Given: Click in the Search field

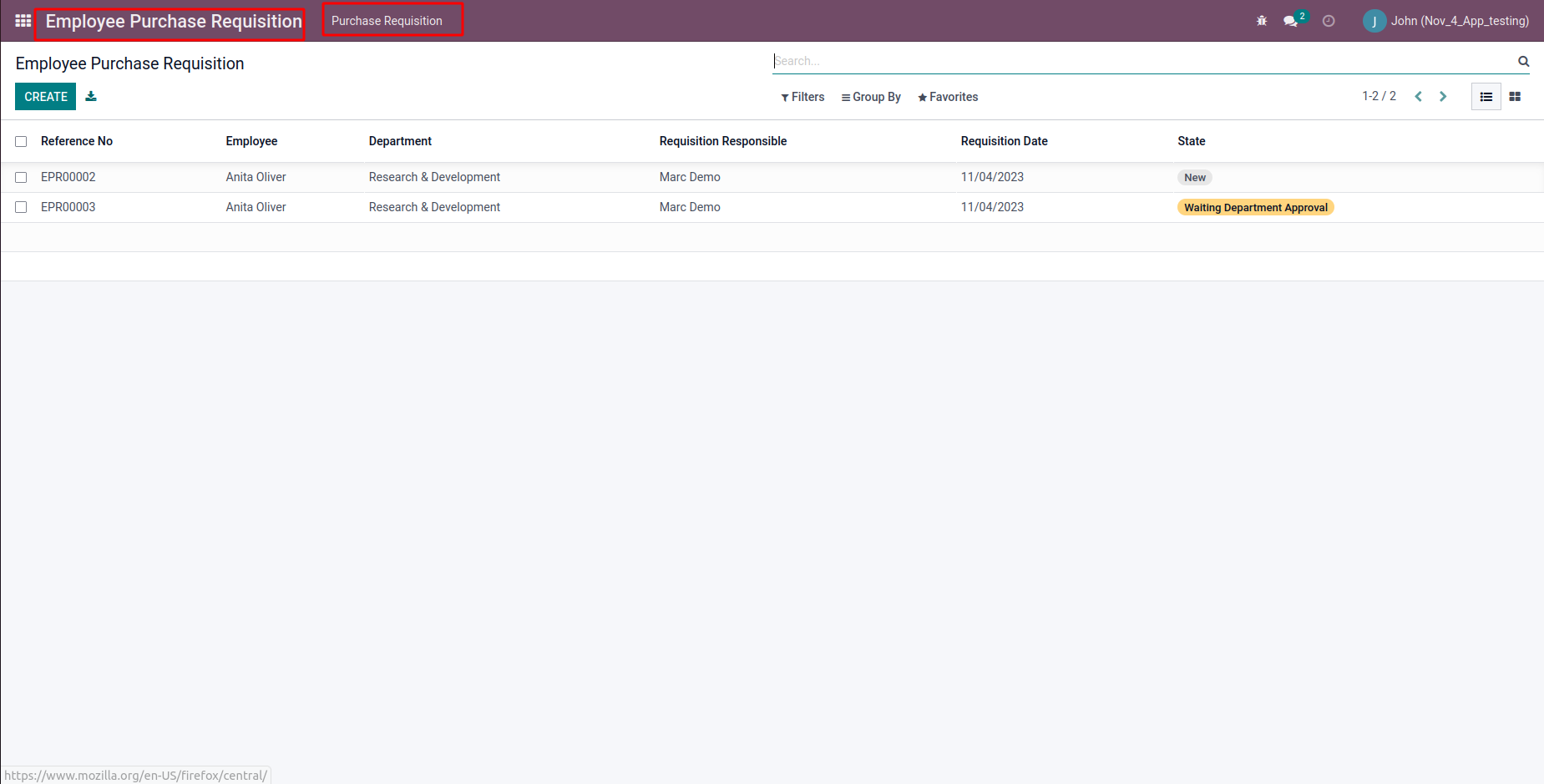Looking at the screenshot, I should click(1143, 61).
